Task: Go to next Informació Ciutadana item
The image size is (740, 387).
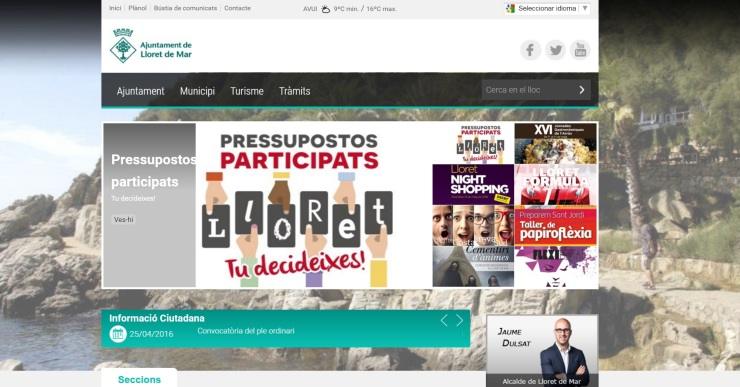Action: click(x=460, y=321)
